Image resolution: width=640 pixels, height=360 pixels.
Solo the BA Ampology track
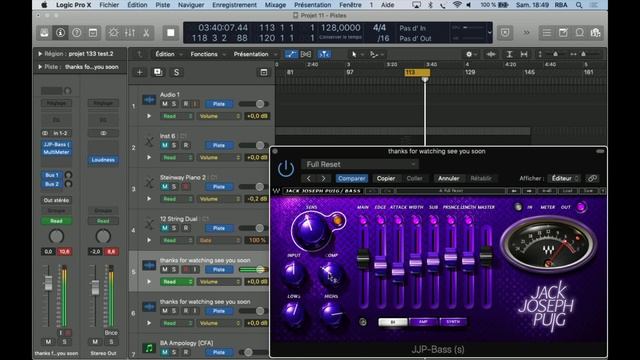174,352
